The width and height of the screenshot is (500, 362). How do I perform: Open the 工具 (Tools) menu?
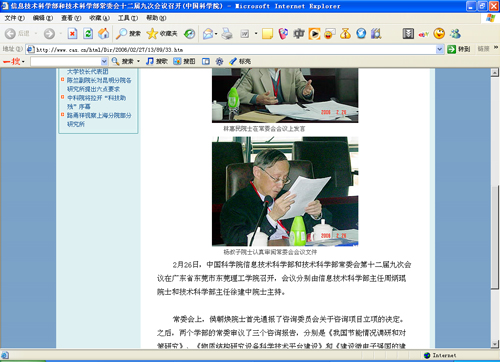pyautogui.click(x=128, y=18)
